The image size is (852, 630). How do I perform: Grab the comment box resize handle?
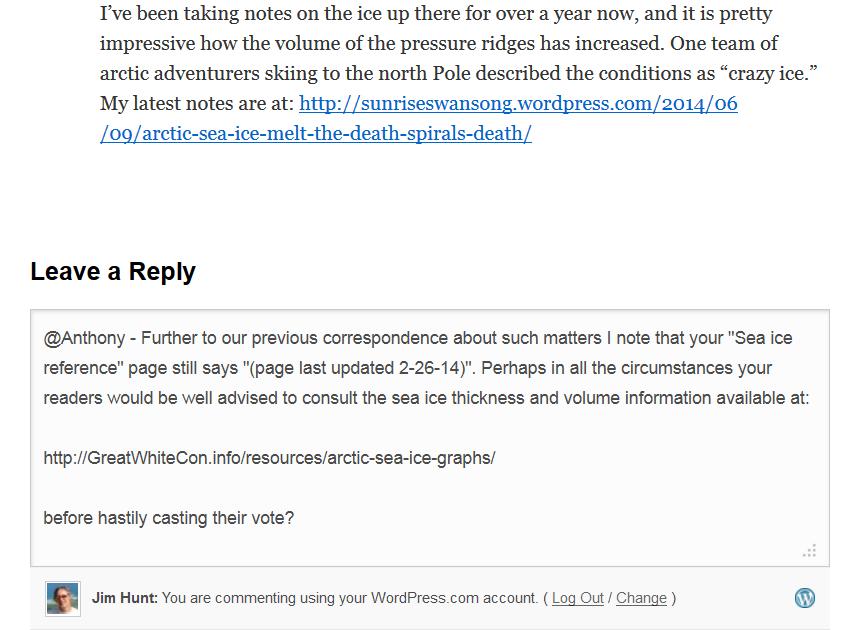(x=810, y=551)
